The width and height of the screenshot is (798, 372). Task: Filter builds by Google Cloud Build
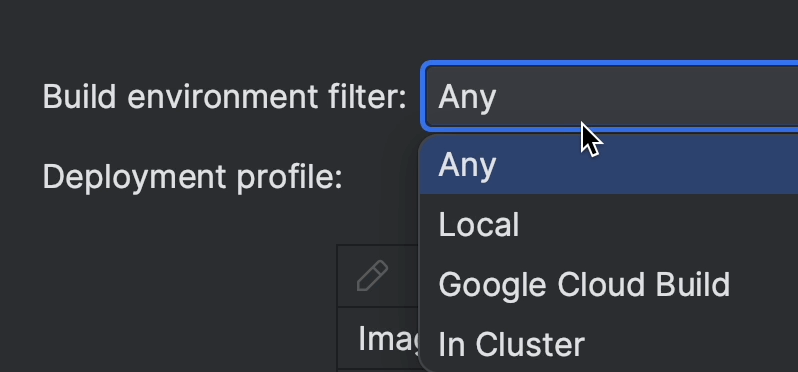[x=609, y=284]
